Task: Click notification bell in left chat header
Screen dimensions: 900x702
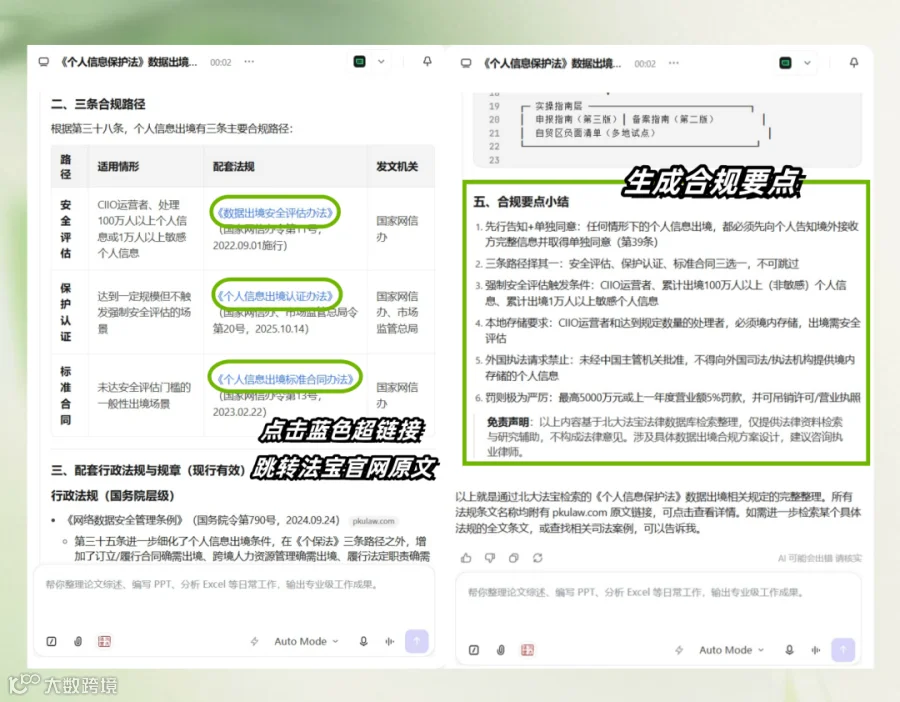Action: [427, 61]
